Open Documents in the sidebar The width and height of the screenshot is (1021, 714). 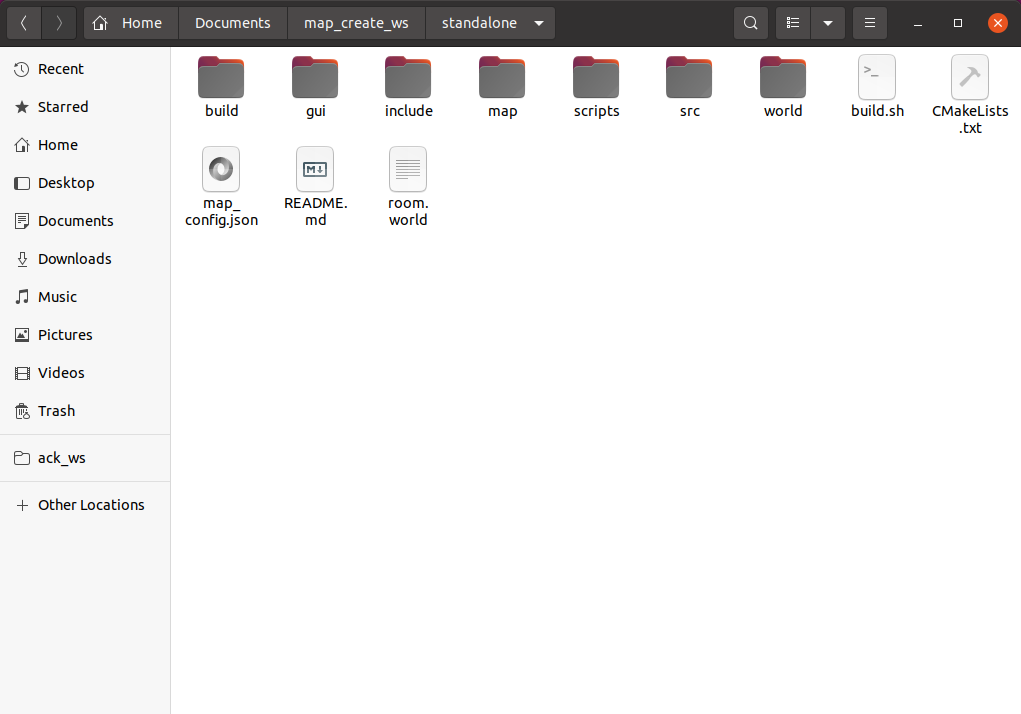(x=85, y=221)
